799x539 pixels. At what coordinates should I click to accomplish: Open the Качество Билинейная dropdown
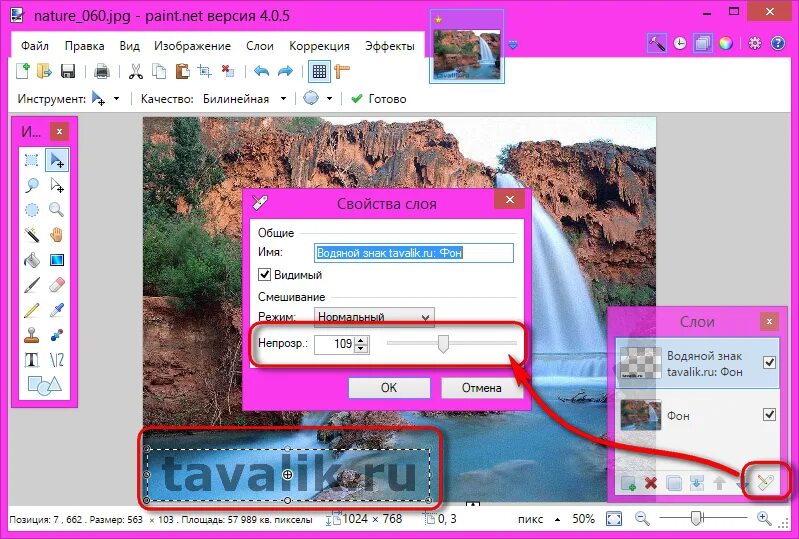(x=283, y=99)
